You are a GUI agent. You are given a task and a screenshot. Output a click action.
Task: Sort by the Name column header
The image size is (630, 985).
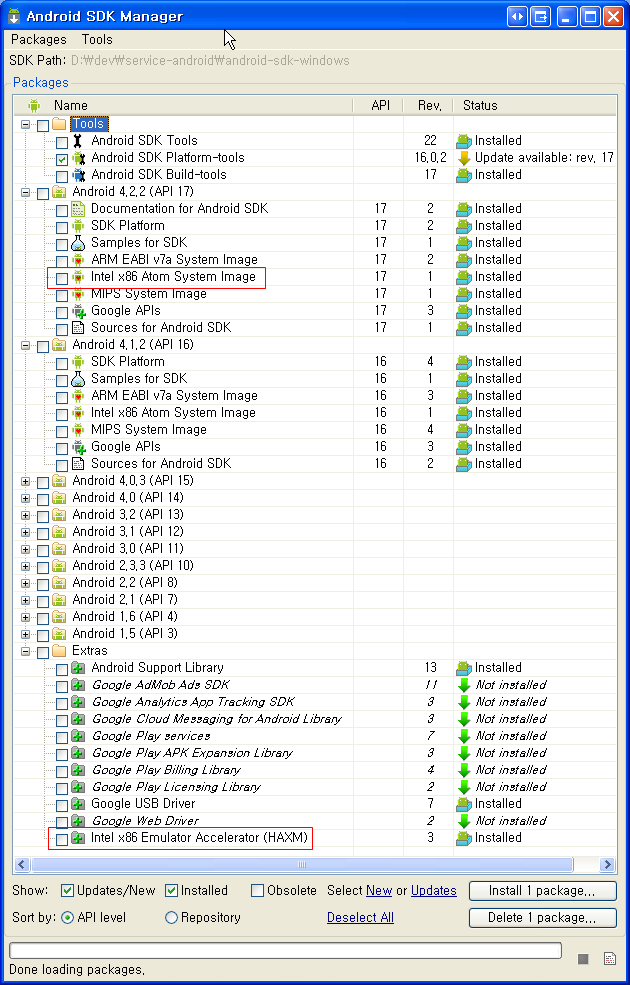pos(184,106)
